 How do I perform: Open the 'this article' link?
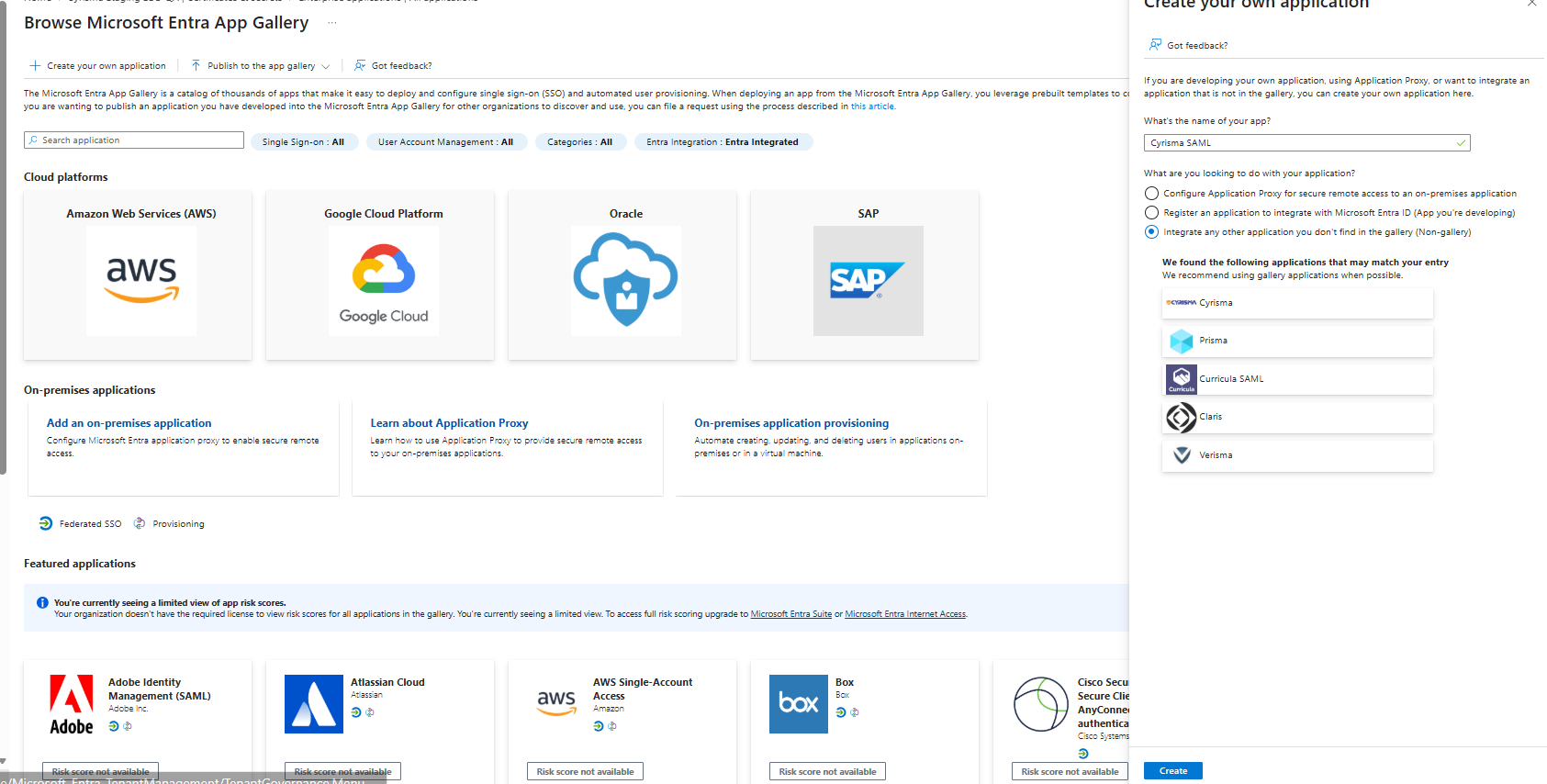[872, 106]
